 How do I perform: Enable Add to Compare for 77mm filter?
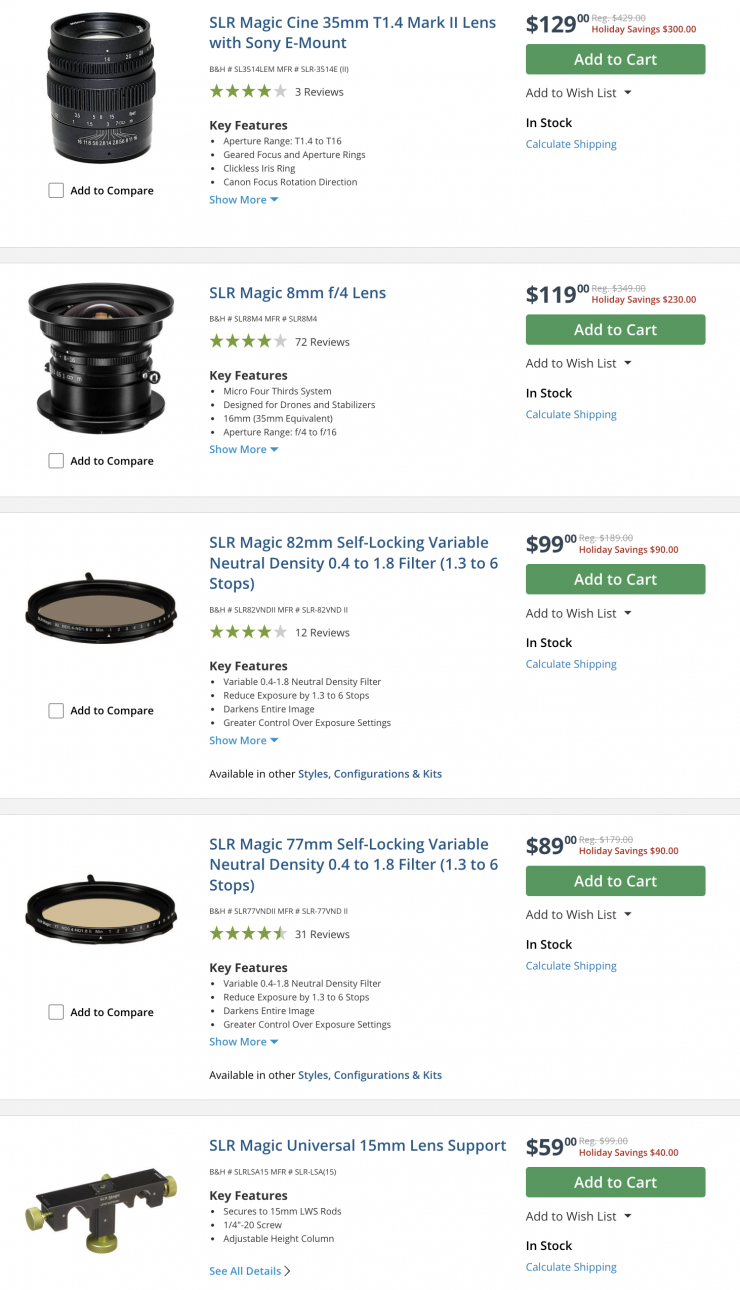click(57, 1012)
